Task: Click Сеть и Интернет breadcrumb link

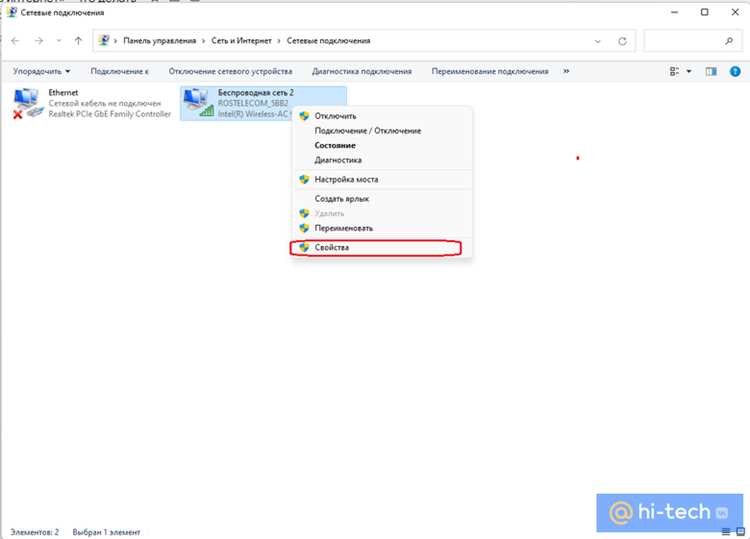Action: pos(242,41)
